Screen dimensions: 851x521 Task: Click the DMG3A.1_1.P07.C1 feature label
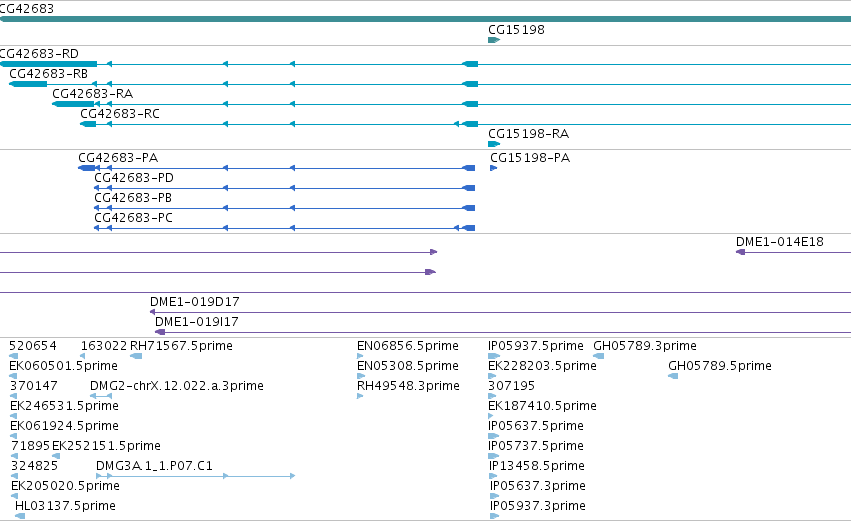click(154, 467)
